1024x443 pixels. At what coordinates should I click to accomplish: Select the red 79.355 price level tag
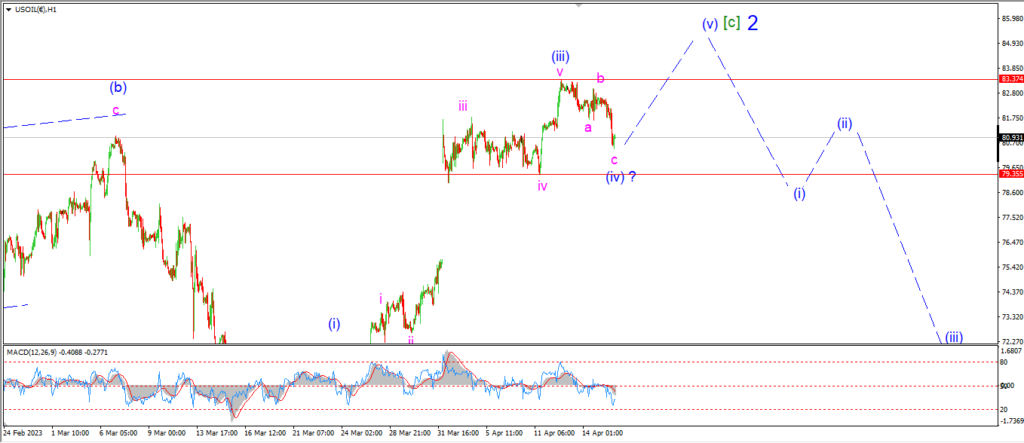pos(1010,174)
